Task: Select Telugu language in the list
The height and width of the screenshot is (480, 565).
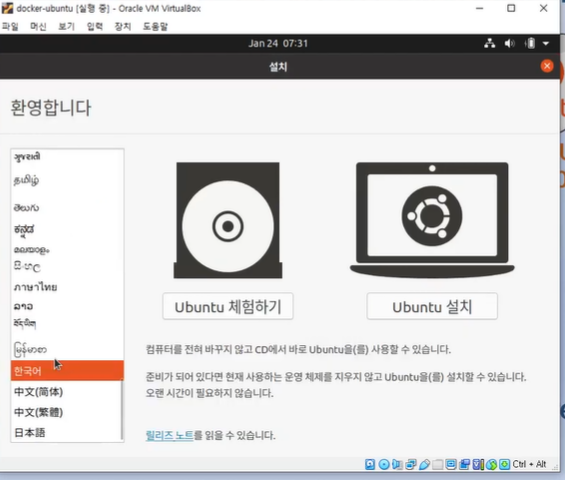Action: point(67,208)
